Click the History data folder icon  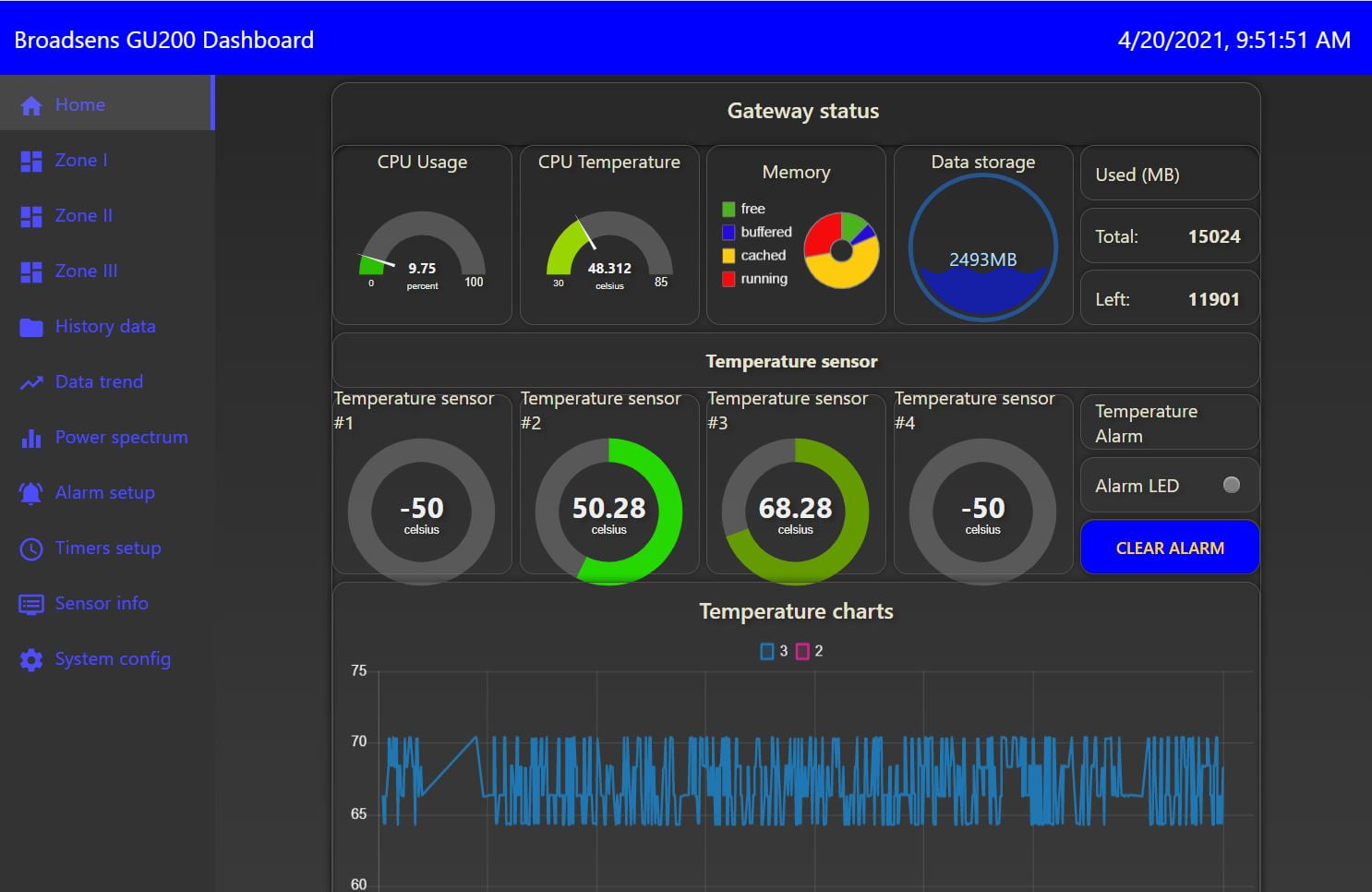pyautogui.click(x=31, y=327)
